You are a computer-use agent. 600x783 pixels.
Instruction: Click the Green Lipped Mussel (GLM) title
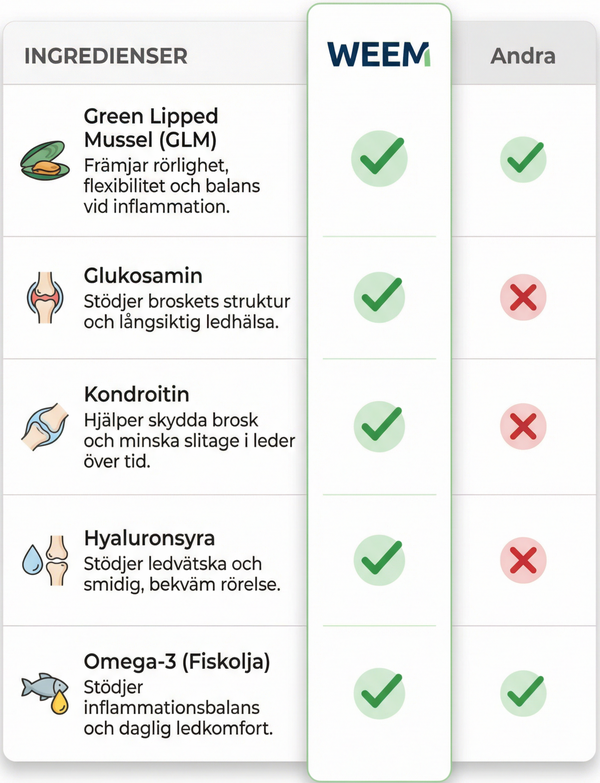pos(150,127)
